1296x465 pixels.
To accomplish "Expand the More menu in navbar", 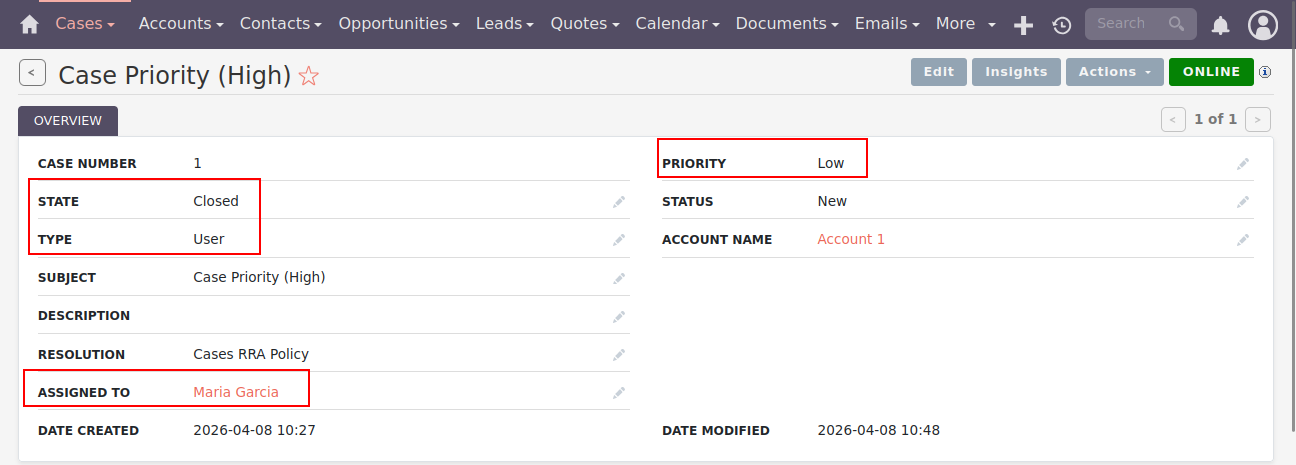I will (966, 24).
